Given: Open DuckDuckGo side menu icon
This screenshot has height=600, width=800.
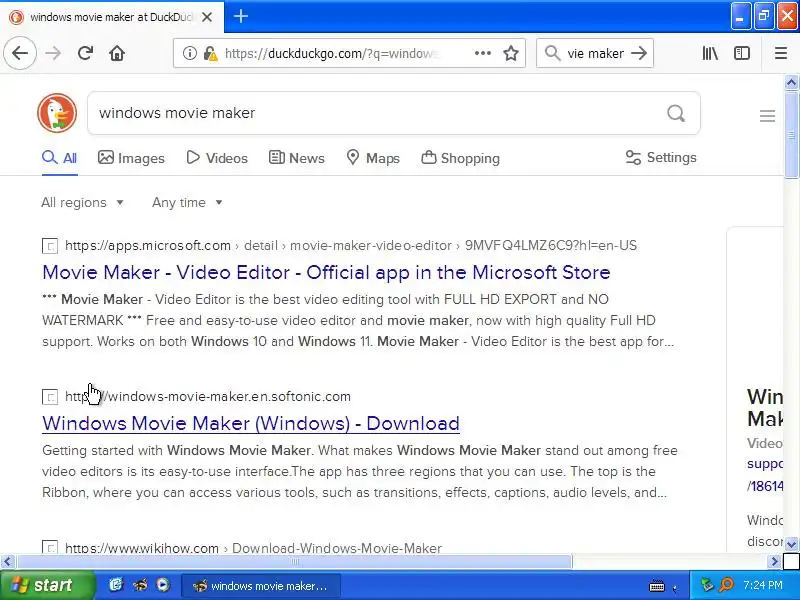Looking at the screenshot, I should [767, 116].
